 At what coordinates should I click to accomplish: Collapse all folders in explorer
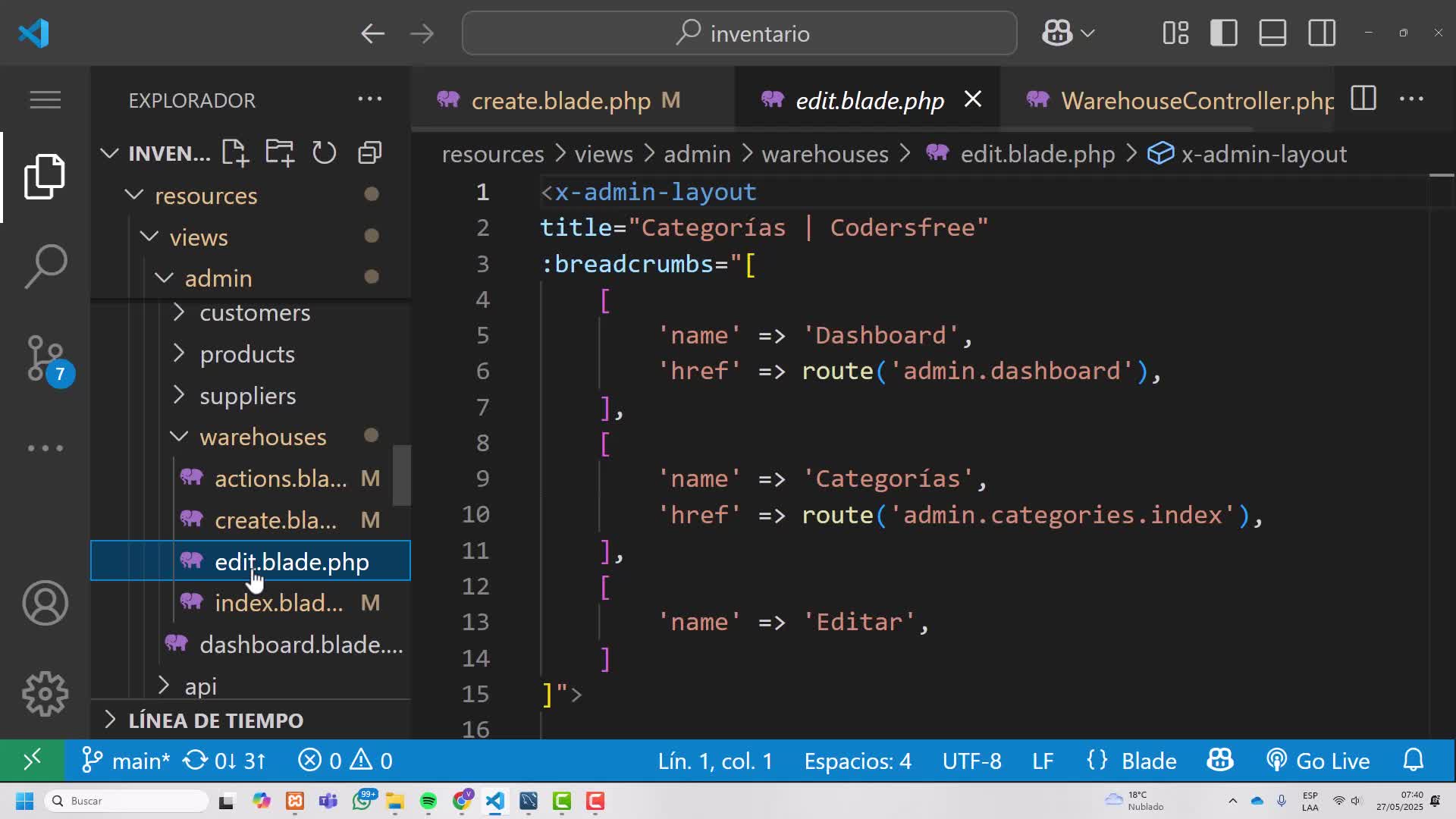[x=369, y=153]
